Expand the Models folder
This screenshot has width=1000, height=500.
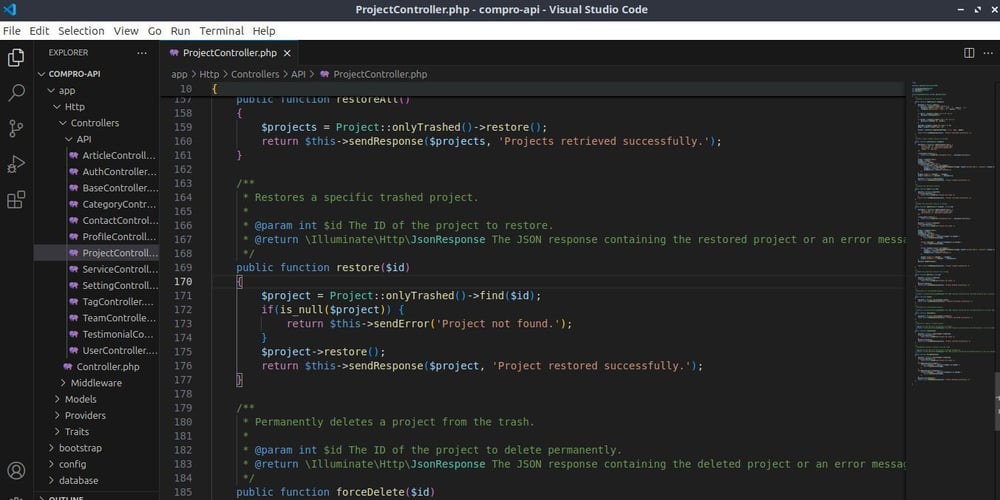pyautogui.click(x=96, y=399)
